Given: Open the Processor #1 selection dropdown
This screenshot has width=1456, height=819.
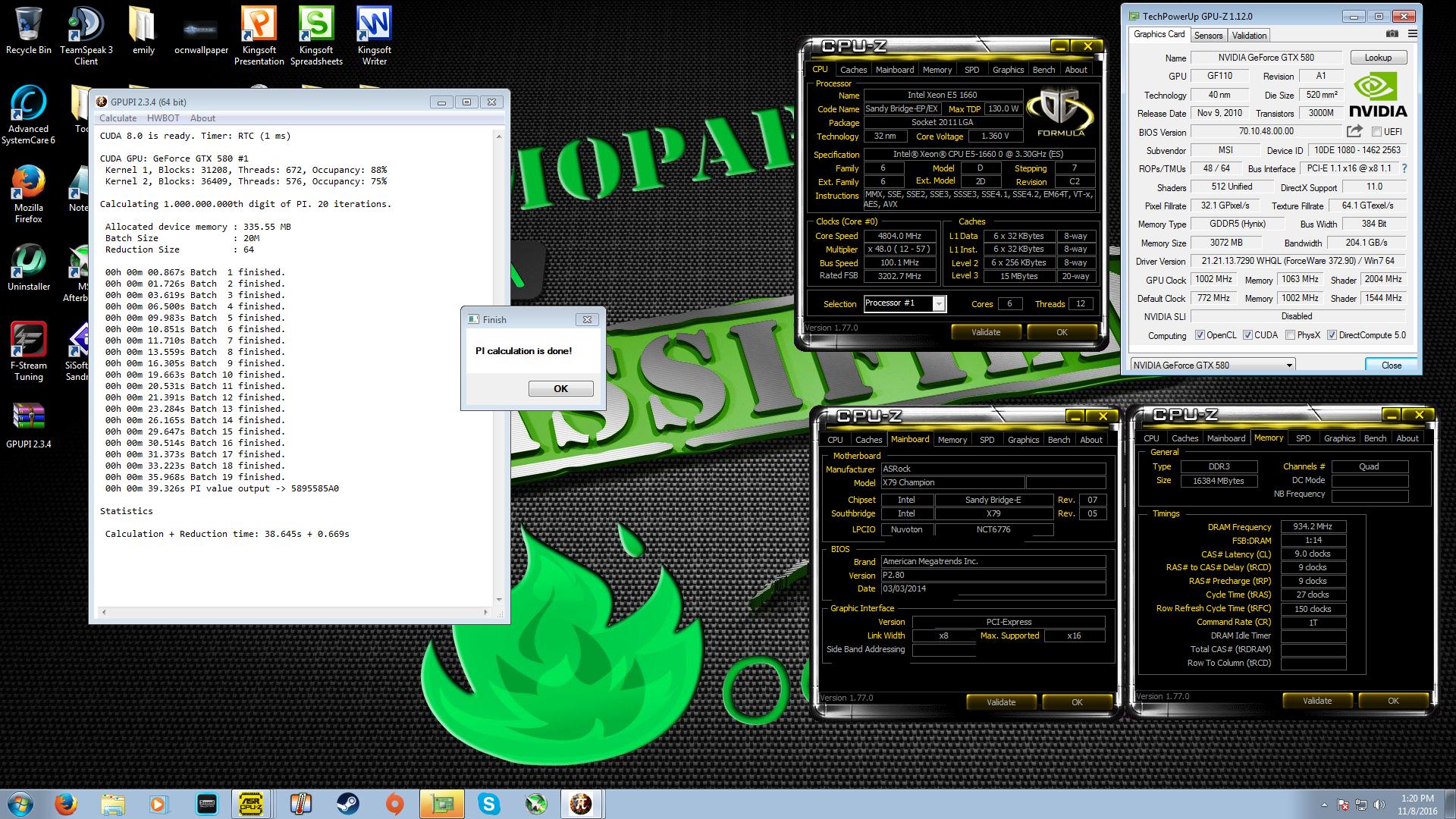Looking at the screenshot, I should [x=939, y=303].
